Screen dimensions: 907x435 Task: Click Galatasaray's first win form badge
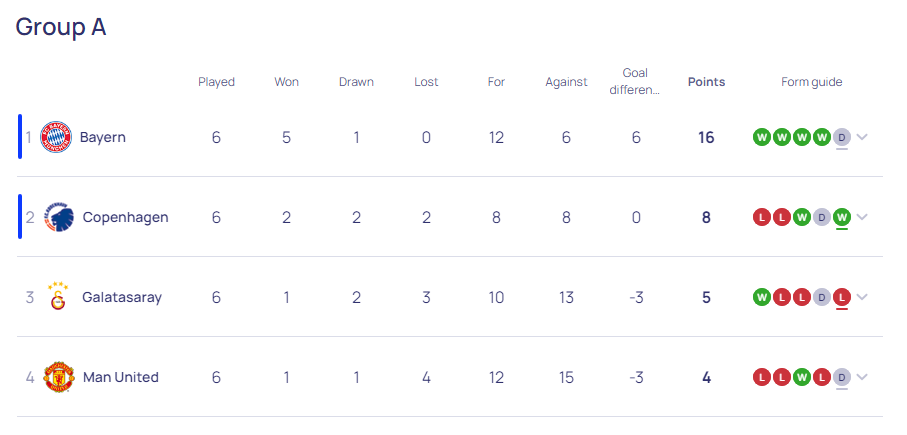coord(762,297)
